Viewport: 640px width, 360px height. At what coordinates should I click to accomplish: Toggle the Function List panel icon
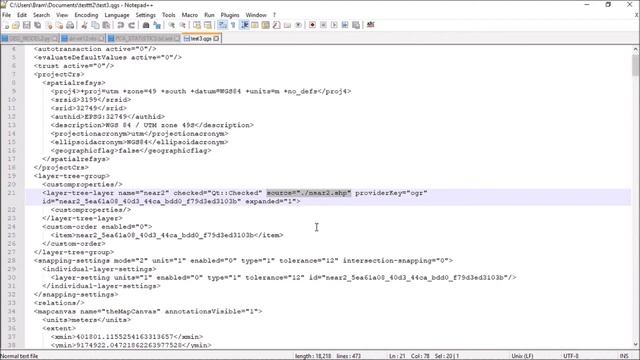276,25
